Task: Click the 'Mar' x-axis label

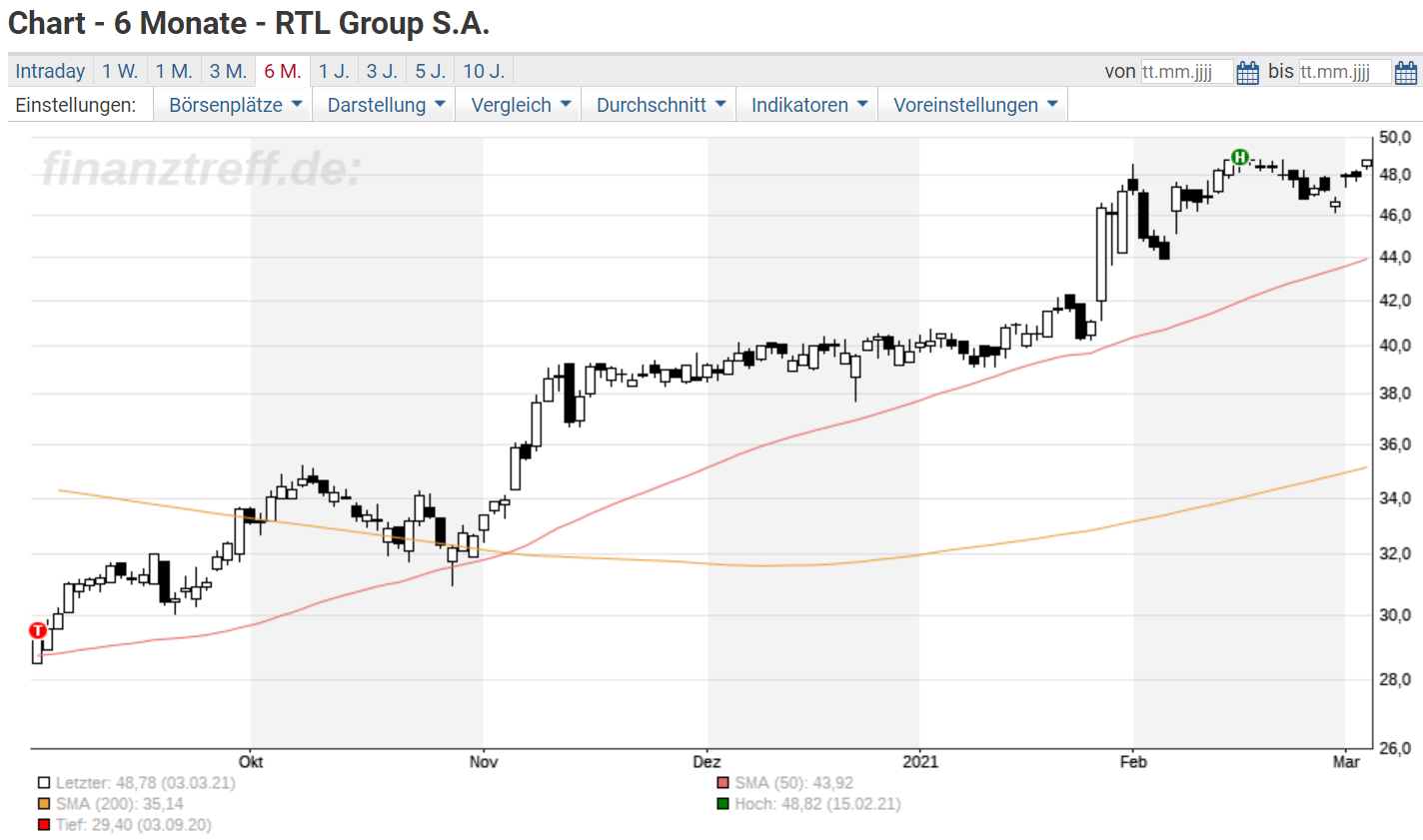Action: click(x=1346, y=762)
